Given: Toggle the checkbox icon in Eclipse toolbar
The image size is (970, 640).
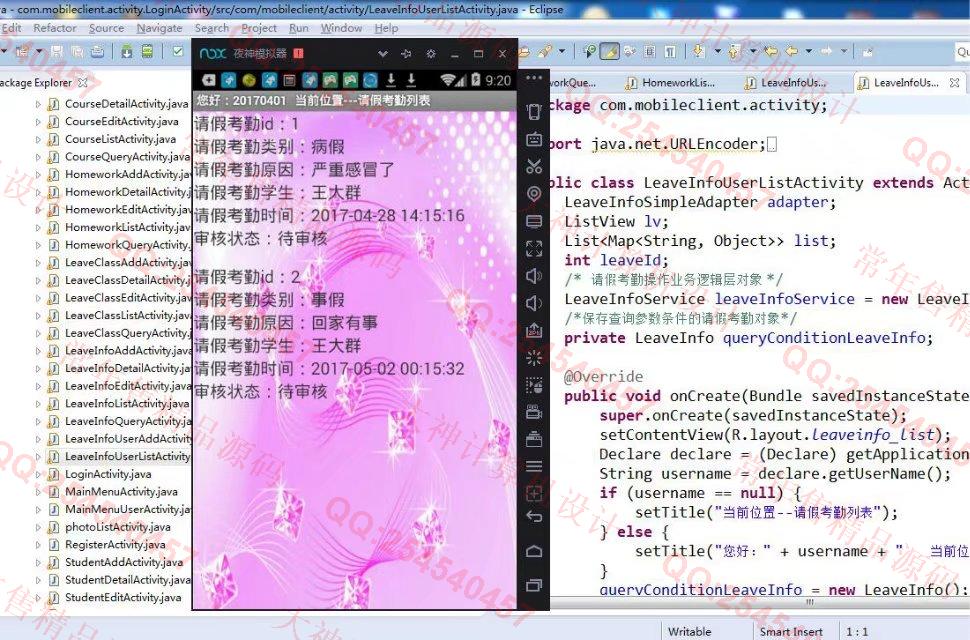Looking at the screenshot, I should pyautogui.click(x=178, y=51).
